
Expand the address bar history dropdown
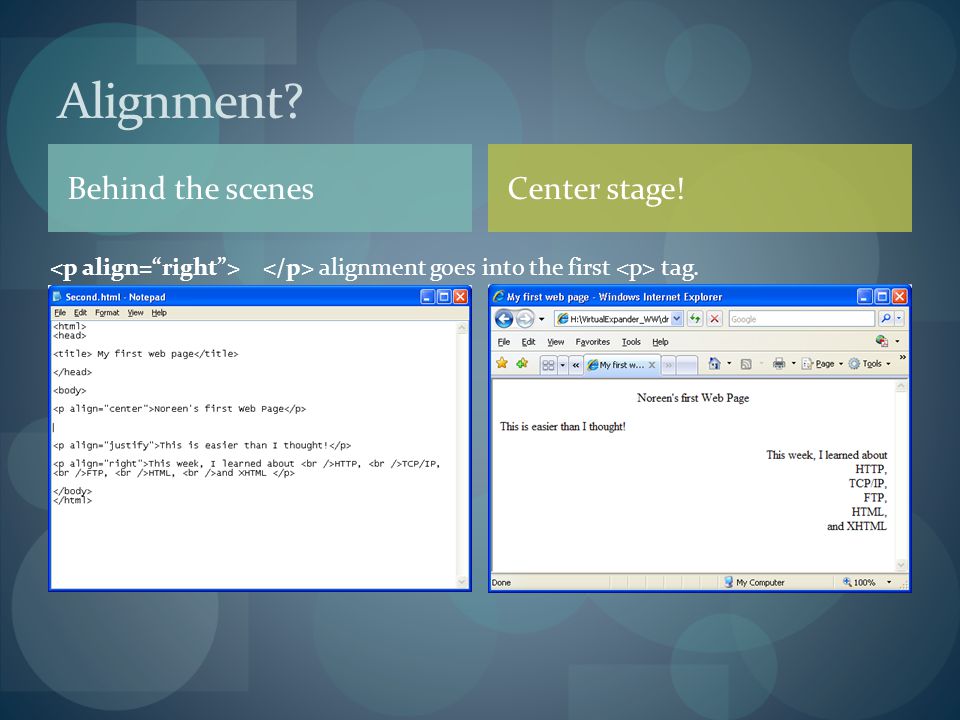coord(677,319)
